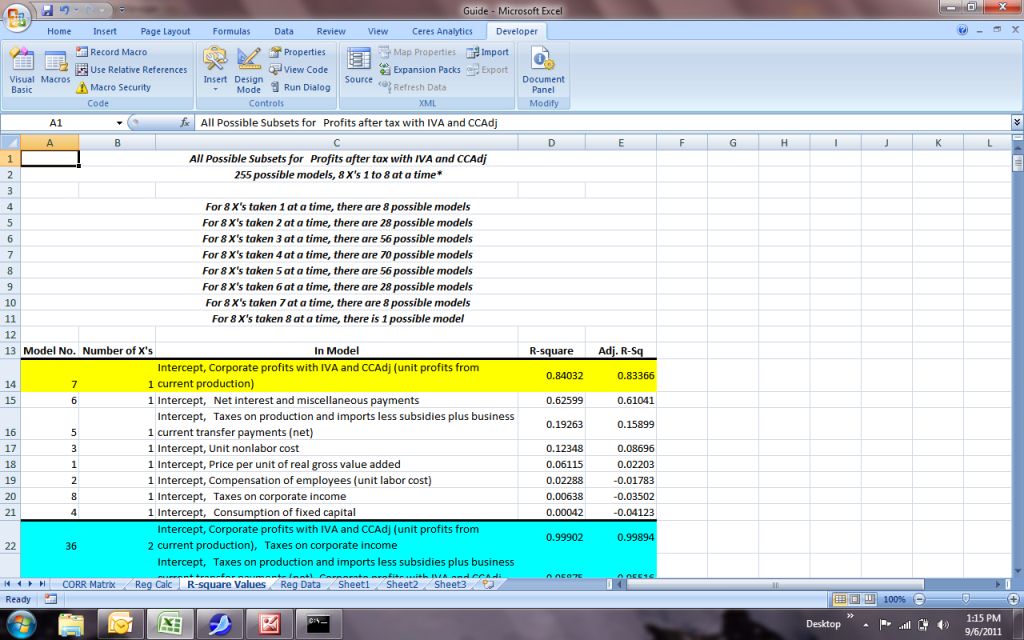Customize the Quick Access Toolbar dropdown
1024x640 pixels.
[x=121, y=10]
